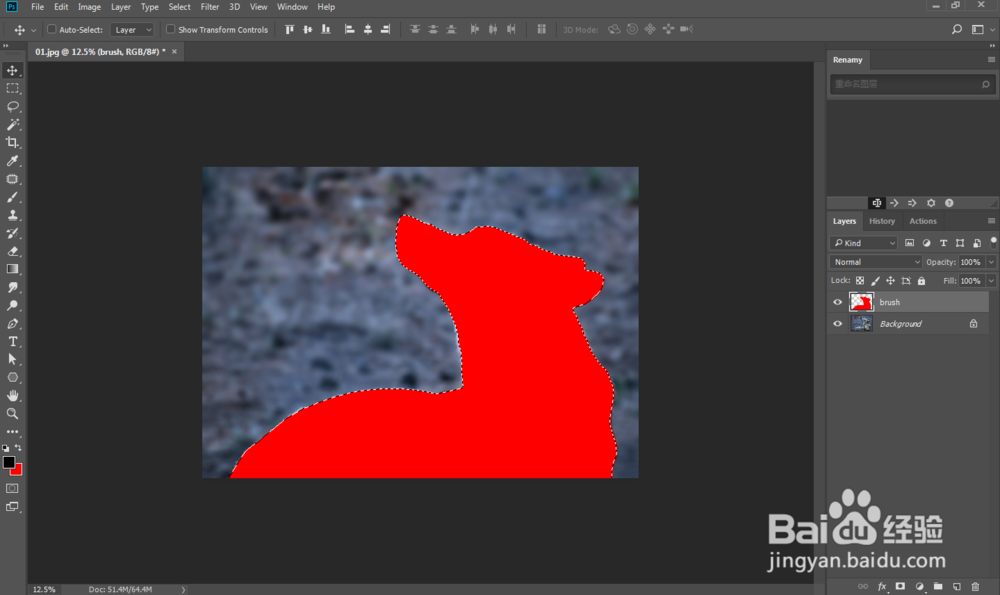Click the Renamy settings gear button
Image resolution: width=1000 pixels, height=595 pixels.
[931, 203]
